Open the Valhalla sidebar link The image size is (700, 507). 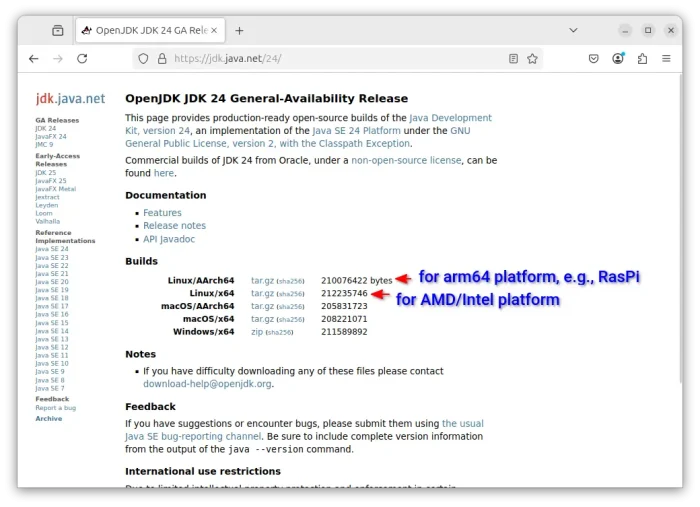point(47,221)
